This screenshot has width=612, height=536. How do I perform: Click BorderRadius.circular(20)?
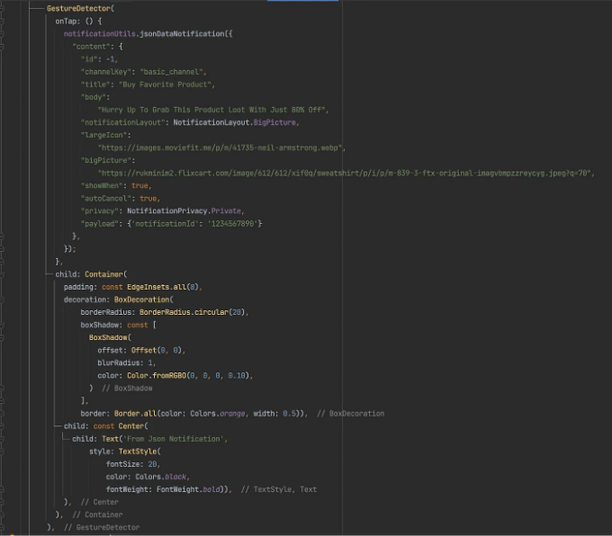coord(192,312)
